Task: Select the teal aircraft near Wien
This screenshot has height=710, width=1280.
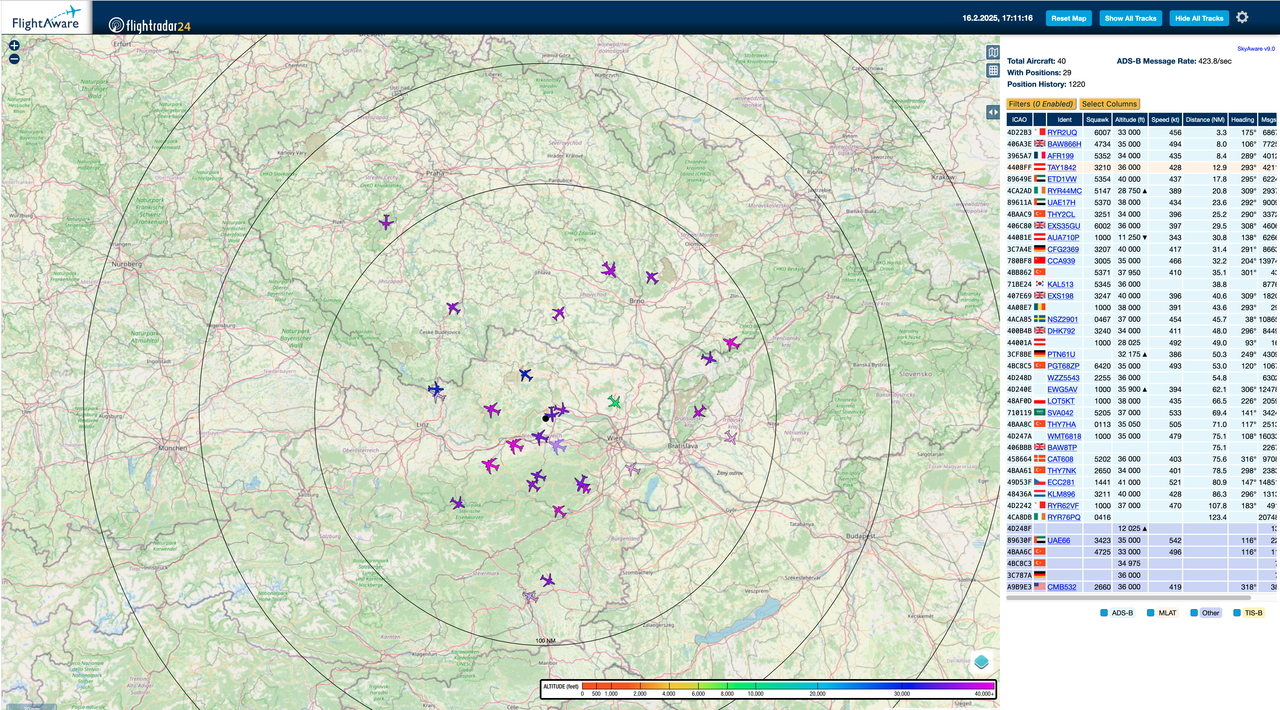Action: pos(614,402)
